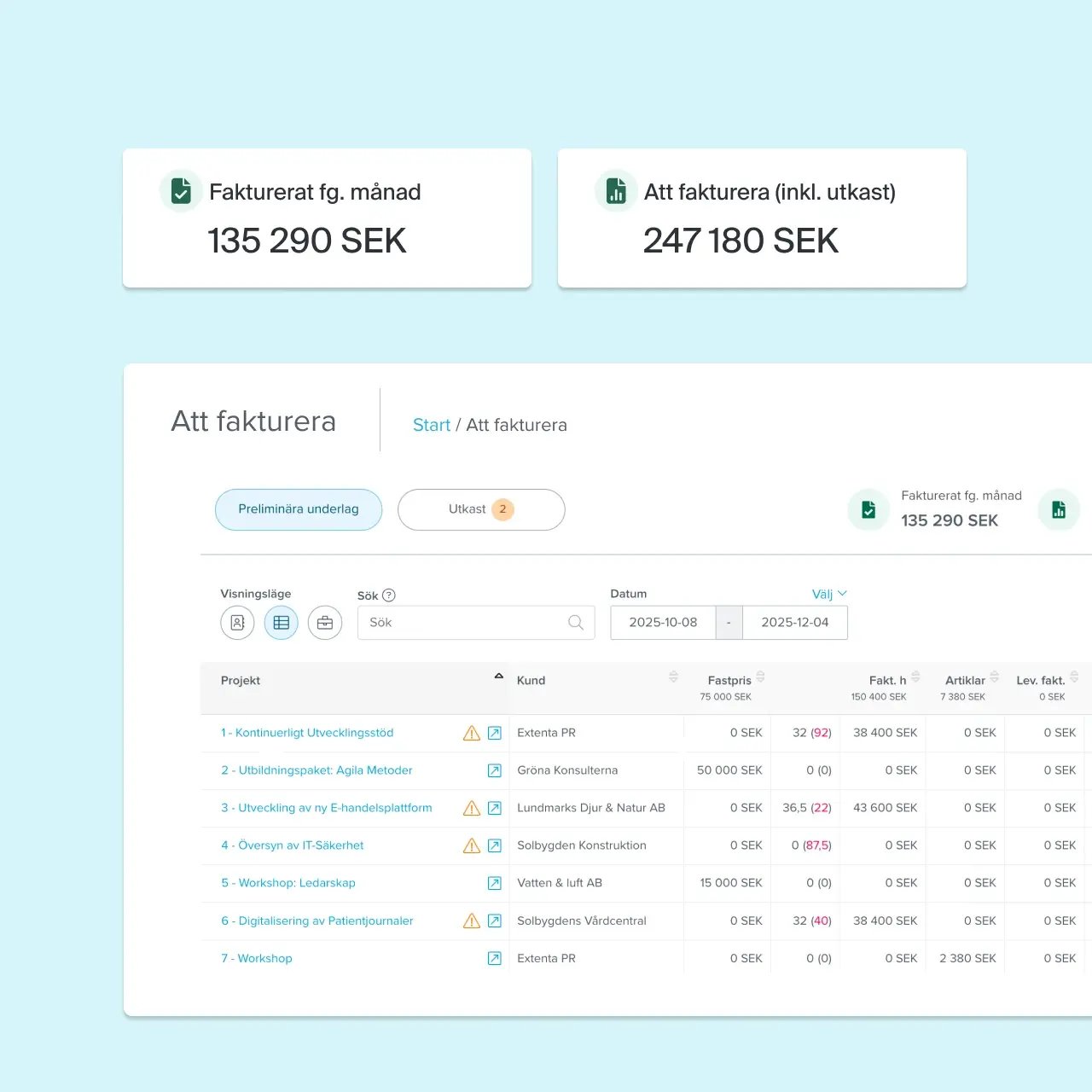Open project 1 via external link icon
The image size is (1092, 1092).
tap(495, 733)
